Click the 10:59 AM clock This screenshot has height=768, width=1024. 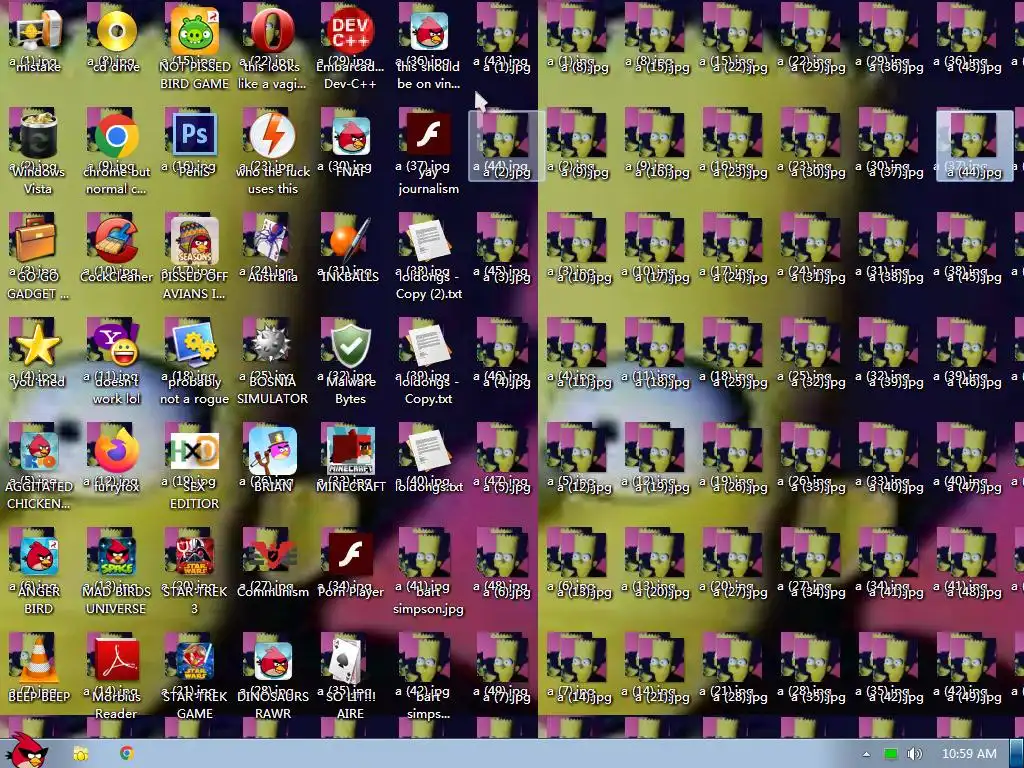click(x=969, y=754)
